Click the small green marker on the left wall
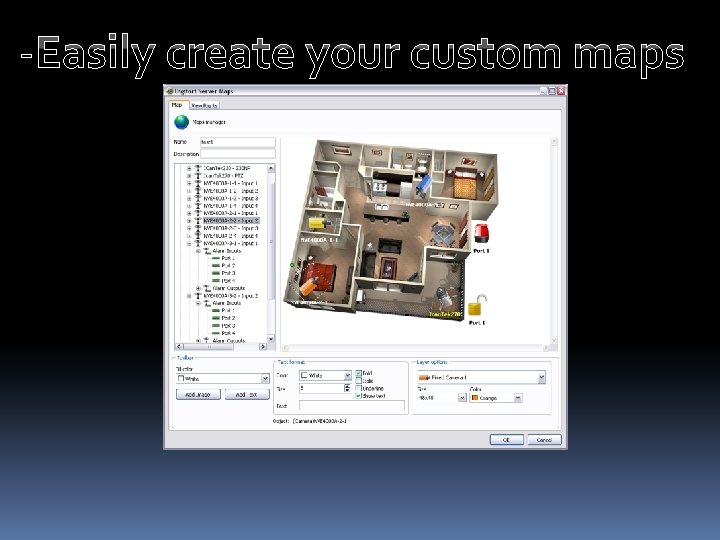Image resolution: width=720 pixels, height=540 pixels. [292, 265]
